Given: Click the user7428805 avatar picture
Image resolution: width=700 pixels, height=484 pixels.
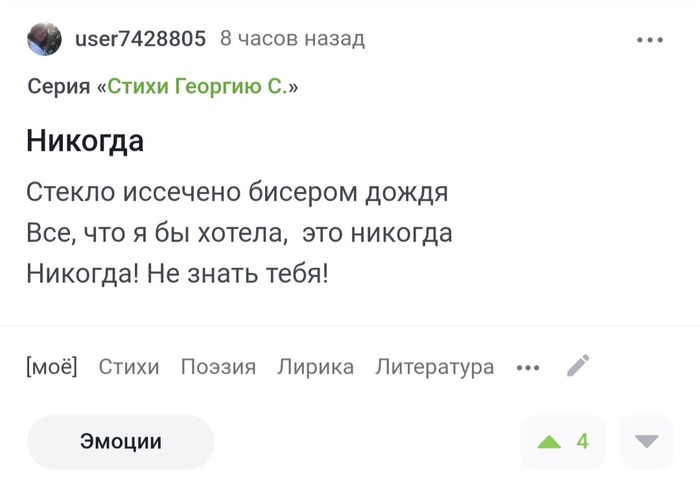Looking at the screenshot, I should [x=43, y=40].
